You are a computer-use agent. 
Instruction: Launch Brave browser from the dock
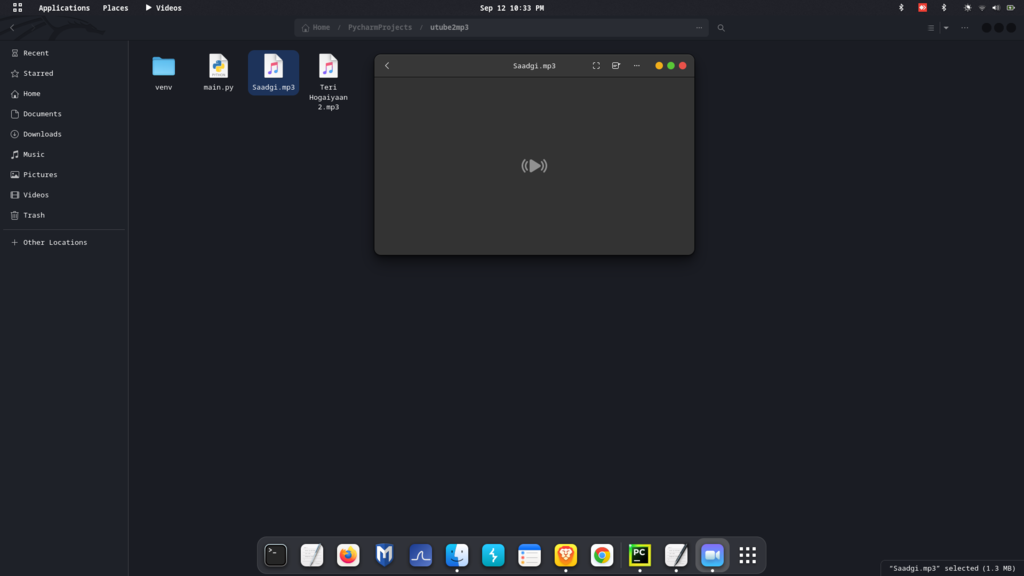click(x=566, y=555)
